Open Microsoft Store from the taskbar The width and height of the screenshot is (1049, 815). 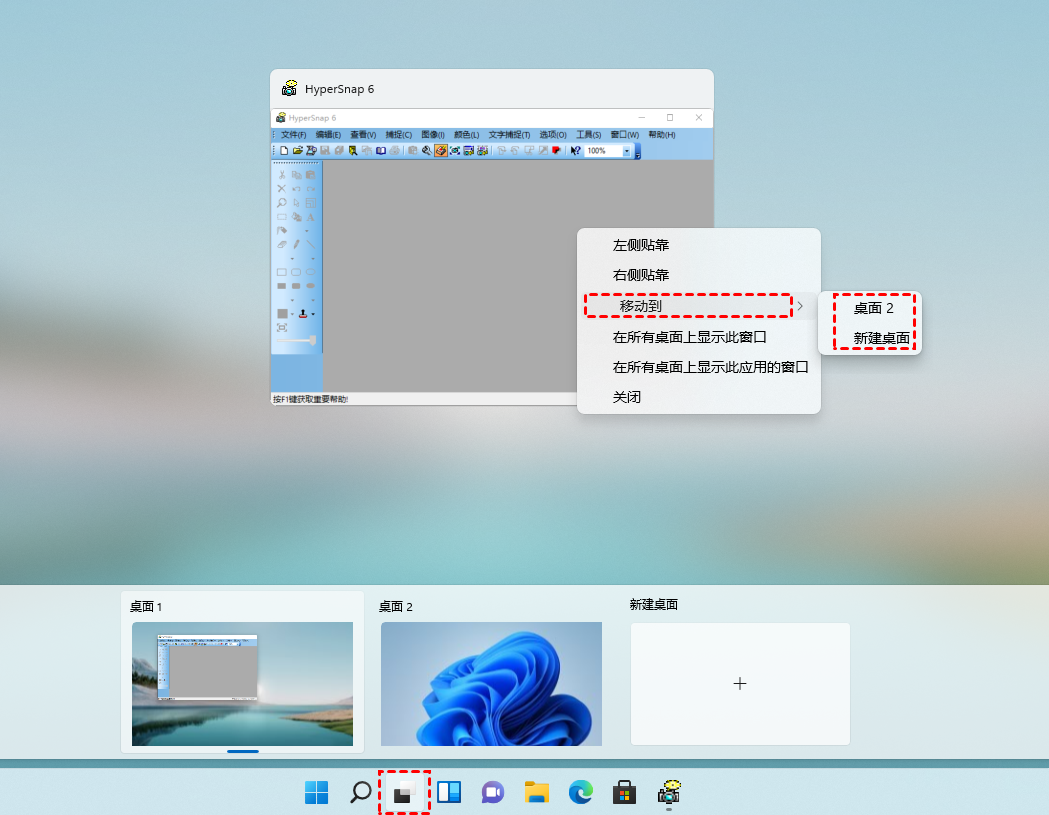[625, 792]
